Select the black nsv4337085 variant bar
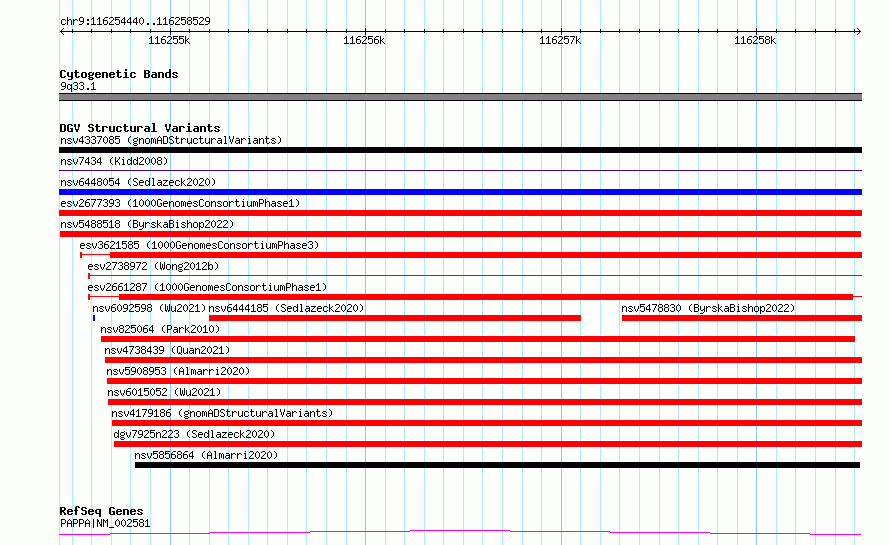This screenshot has width=890, height=545. pyautogui.click(x=460, y=150)
